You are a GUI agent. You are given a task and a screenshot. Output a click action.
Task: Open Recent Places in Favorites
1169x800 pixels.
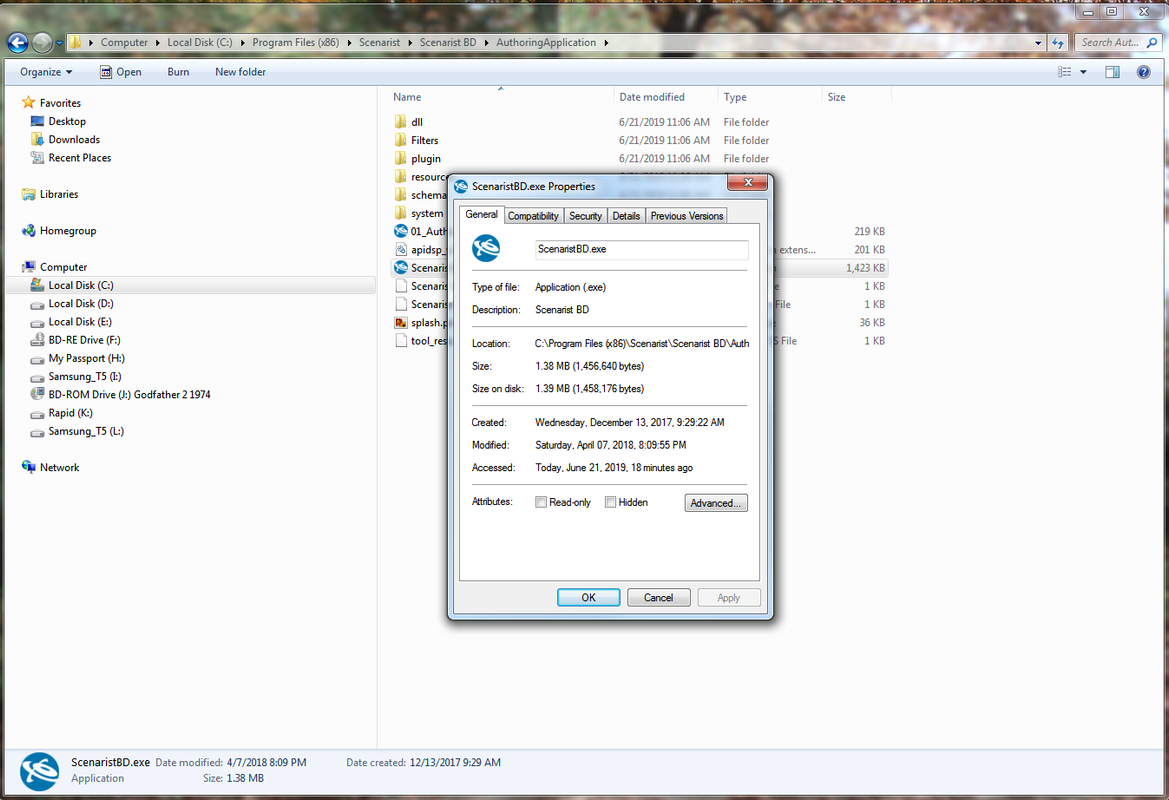click(71, 157)
